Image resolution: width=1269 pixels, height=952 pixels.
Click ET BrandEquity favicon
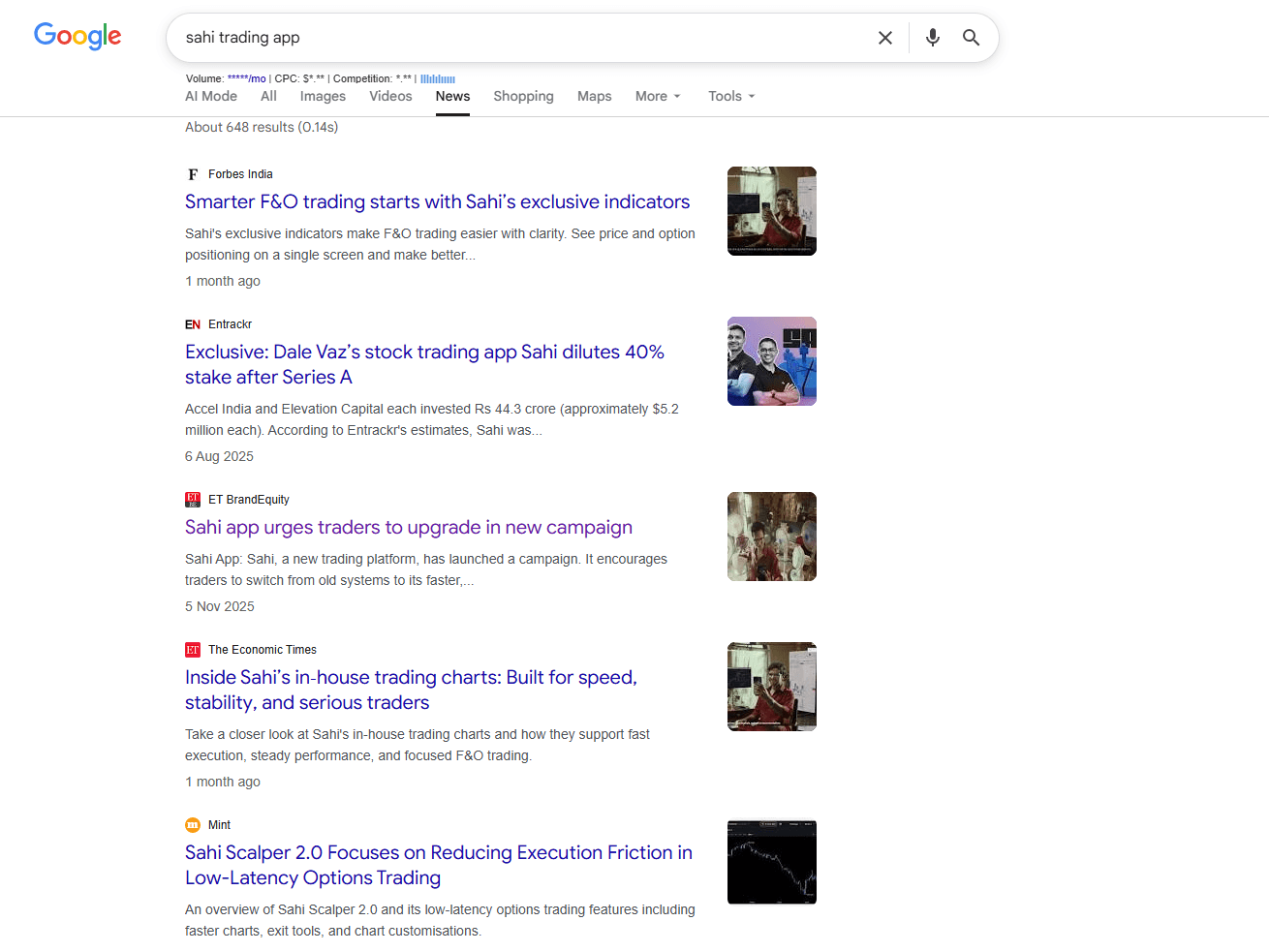coord(193,500)
